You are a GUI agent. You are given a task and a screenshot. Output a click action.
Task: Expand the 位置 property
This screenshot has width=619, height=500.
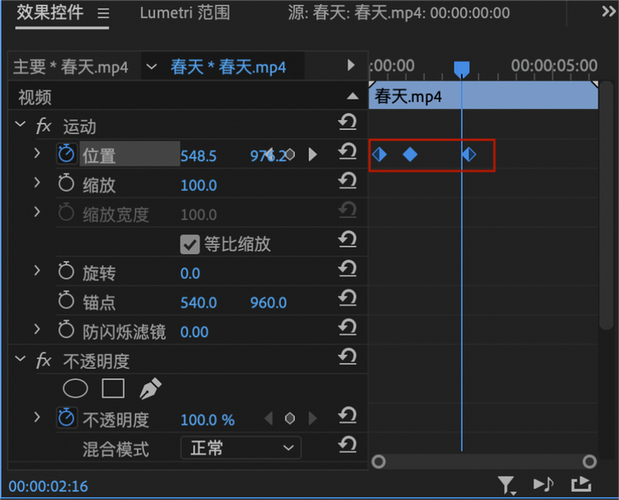pos(37,153)
